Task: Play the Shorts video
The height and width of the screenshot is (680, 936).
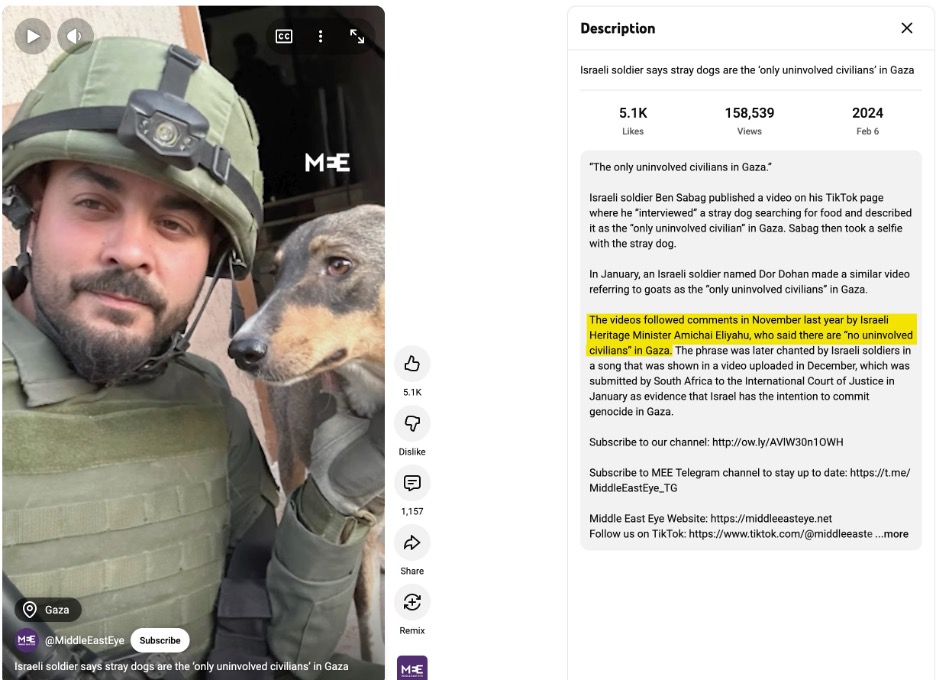Action: 32,36
